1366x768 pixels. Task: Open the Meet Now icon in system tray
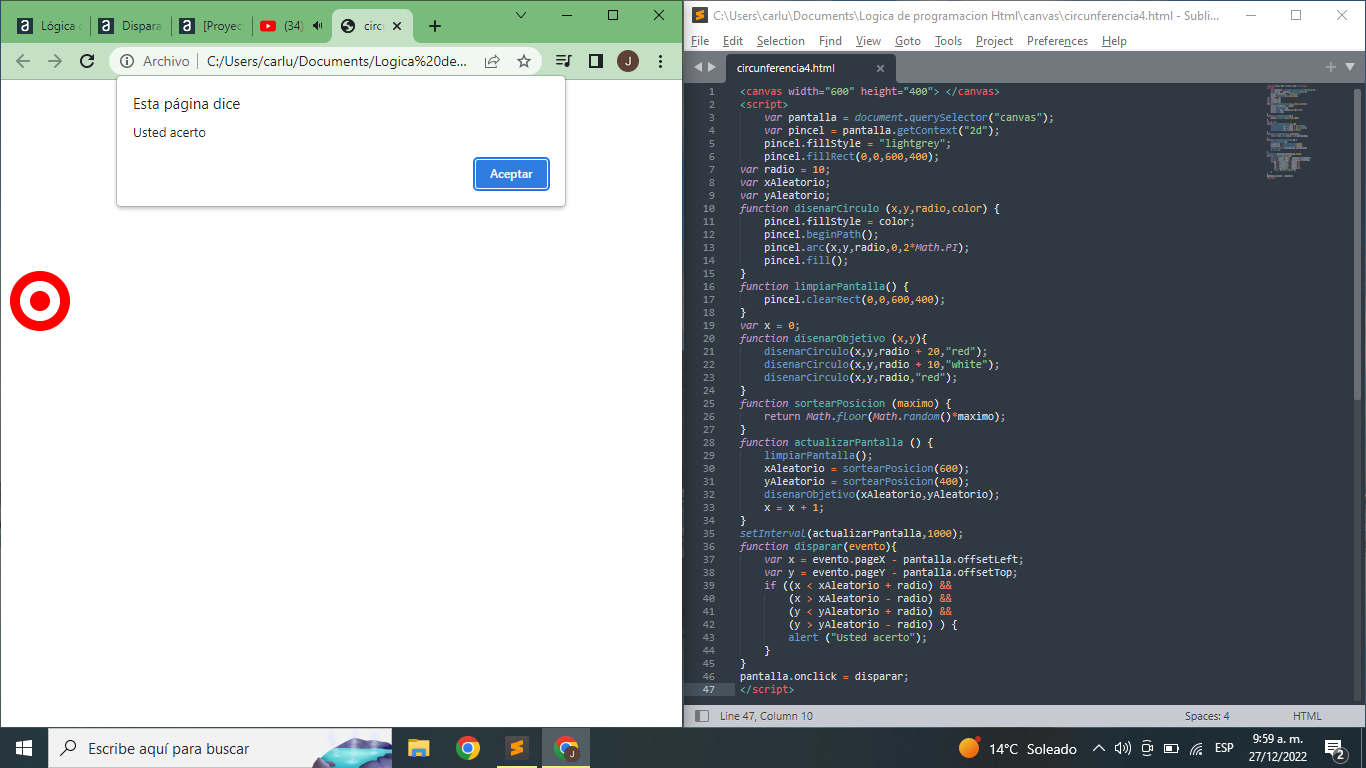tap(1147, 748)
